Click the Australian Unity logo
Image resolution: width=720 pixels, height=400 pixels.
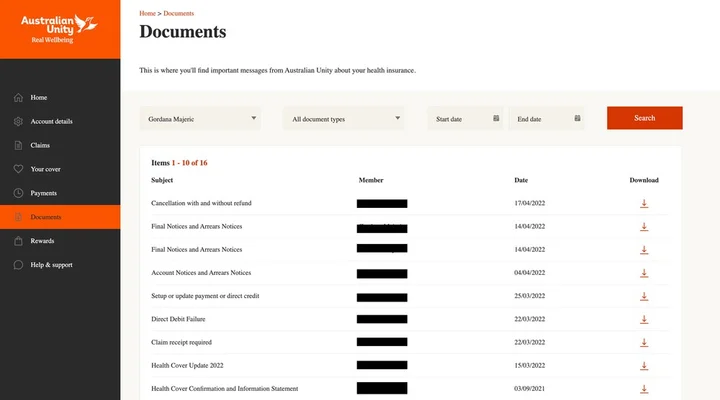pyautogui.click(x=59, y=28)
